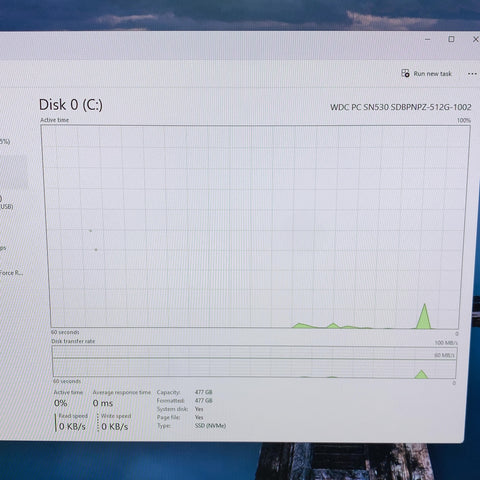Click the Disk 0 (C:) heading
480x480 pixels.
(71, 105)
